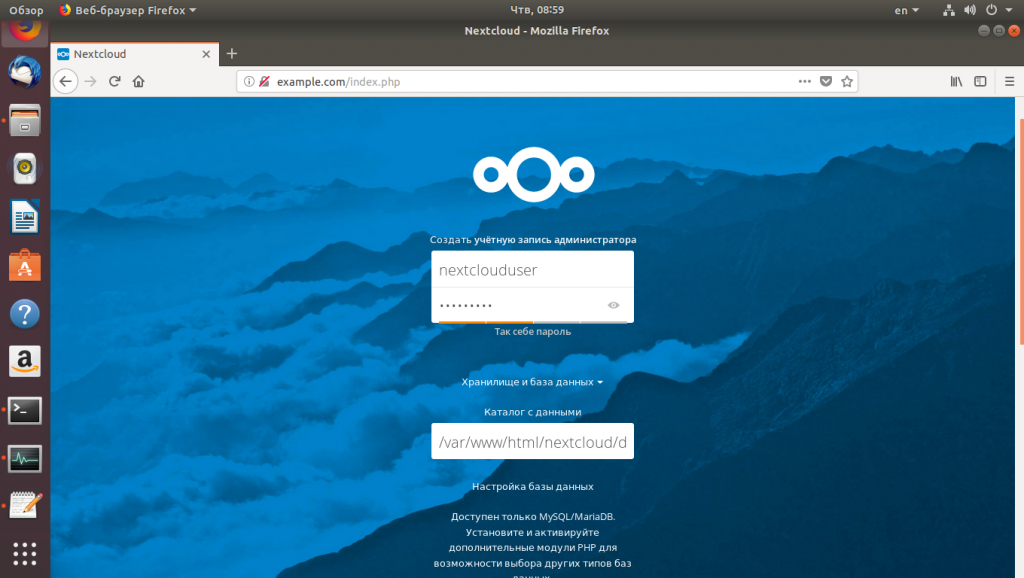
Task: Open the clock and calendar Чтв, 08:59
Action: pos(537,10)
